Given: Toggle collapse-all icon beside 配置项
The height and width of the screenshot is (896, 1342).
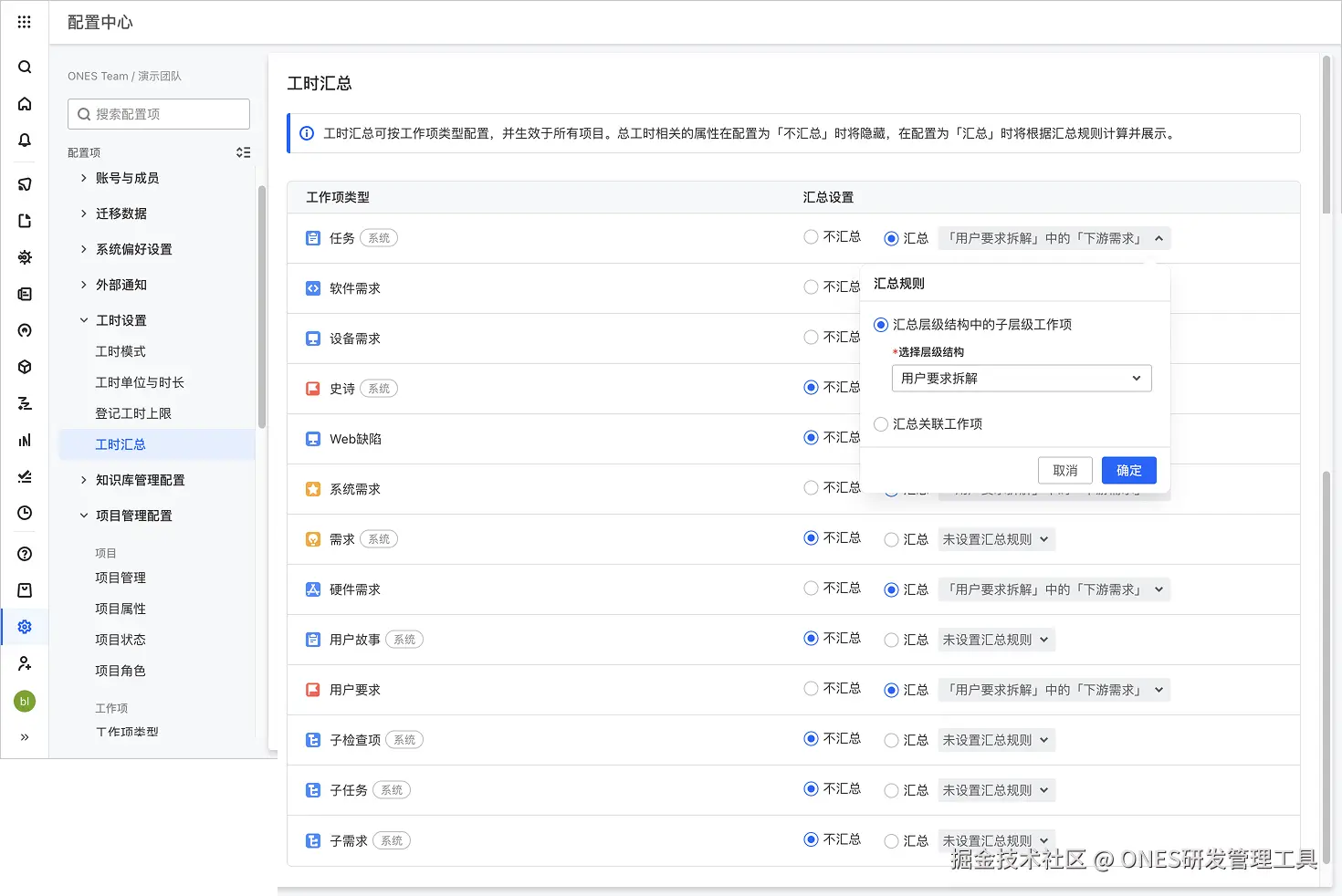Looking at the screenshot, I should tap(243, 152).
